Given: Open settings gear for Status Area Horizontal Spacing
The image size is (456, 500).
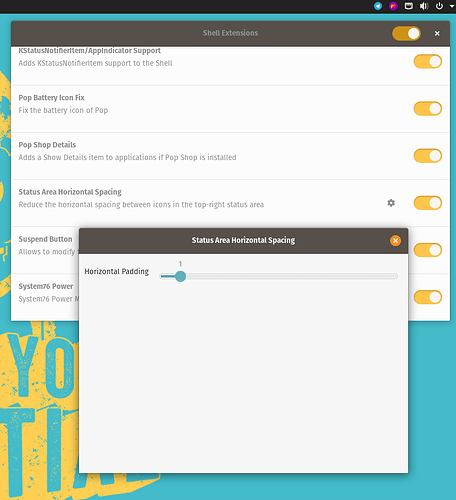Looking at the screenshot, I should (x=391, y=203).
